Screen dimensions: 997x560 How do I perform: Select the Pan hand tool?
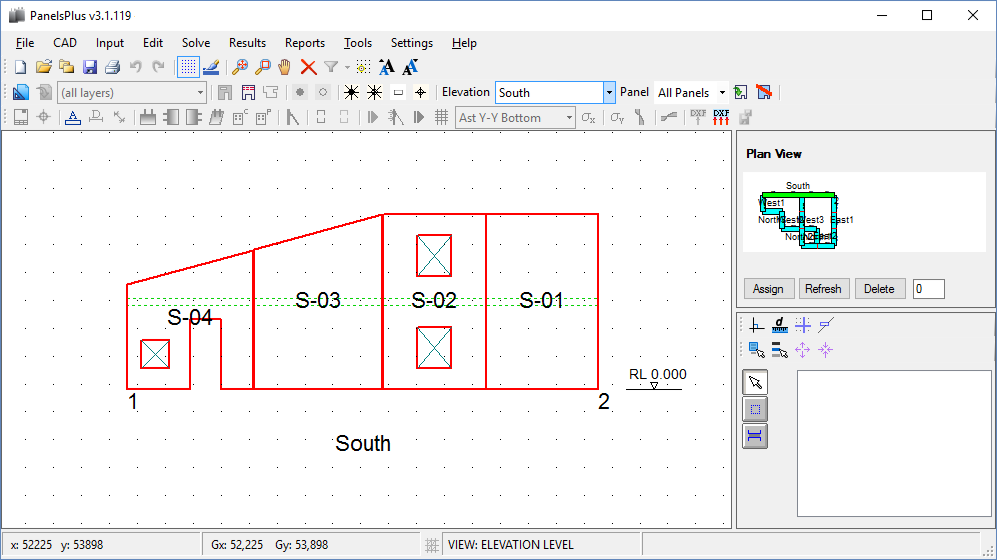[285, 68]
